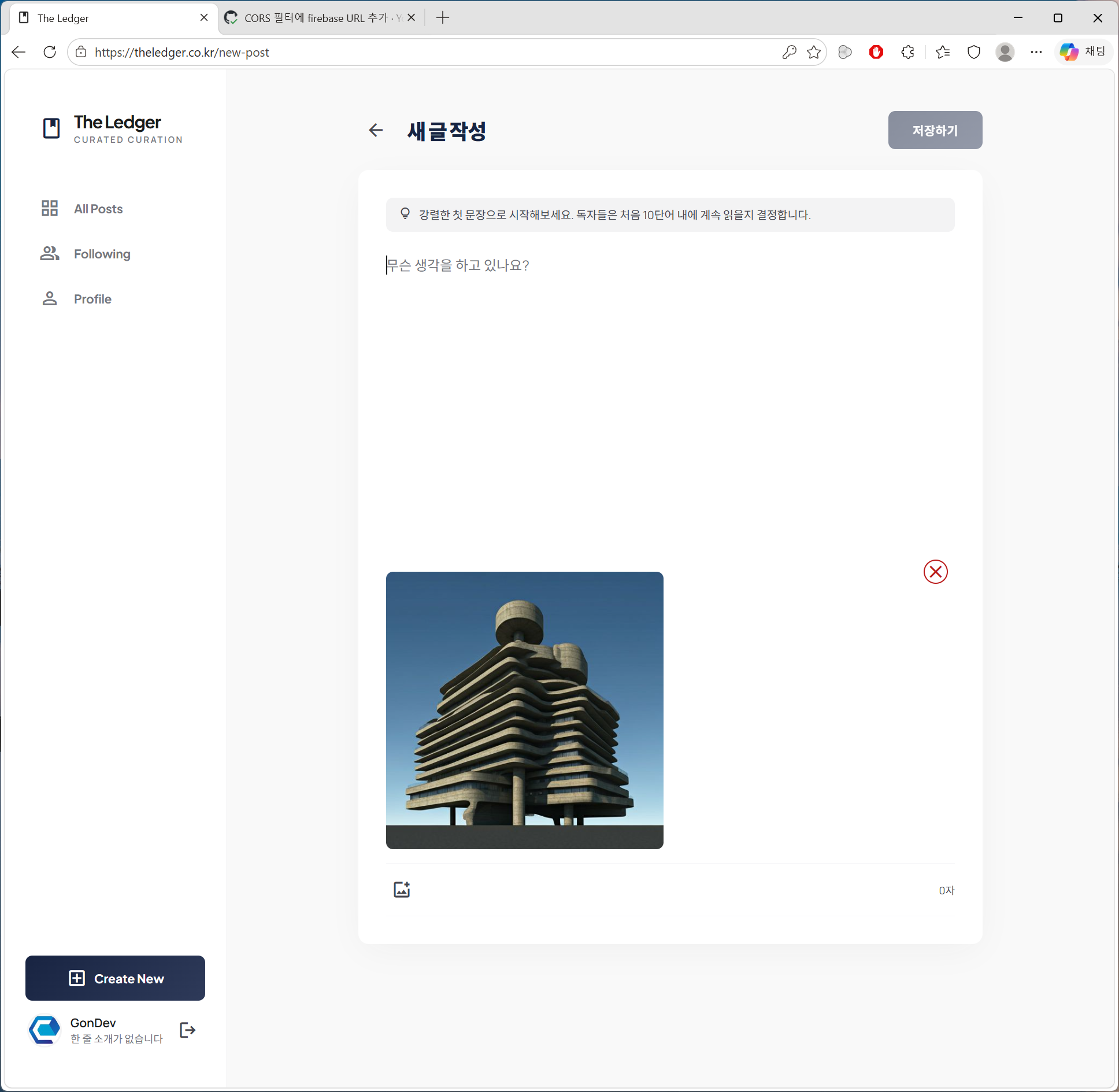Screen dimensions: 1119x1092
Task: Bookmark page with star icon
Action: (814, 52)
